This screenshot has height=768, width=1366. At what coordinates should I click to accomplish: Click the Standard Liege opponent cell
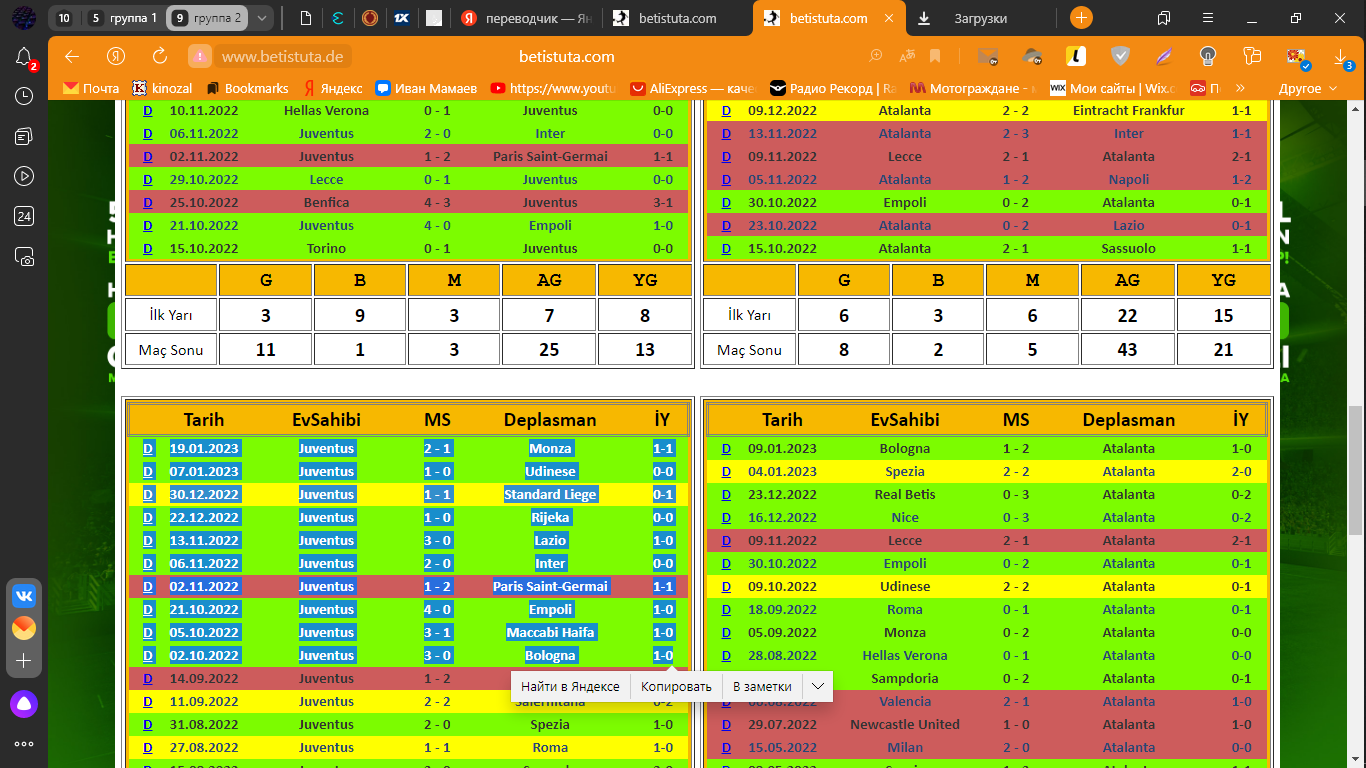click(x=550, y=494)
